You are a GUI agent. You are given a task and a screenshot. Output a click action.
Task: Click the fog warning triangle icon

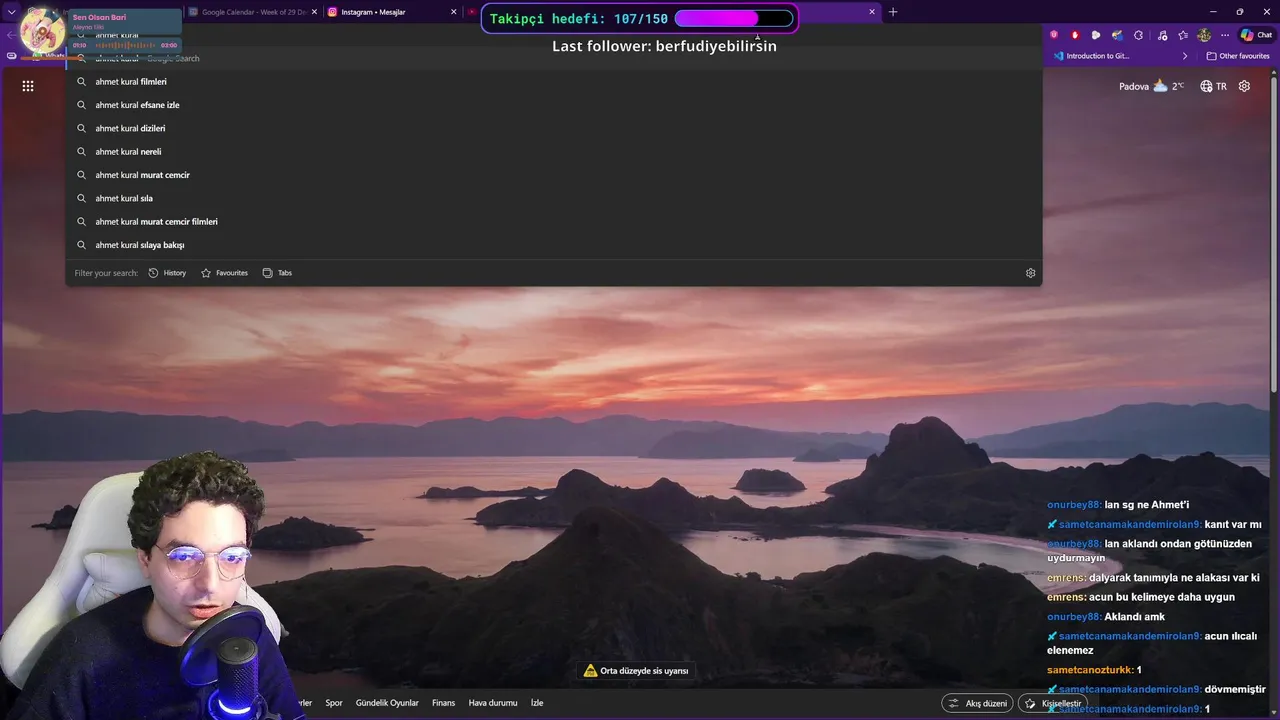590,671
